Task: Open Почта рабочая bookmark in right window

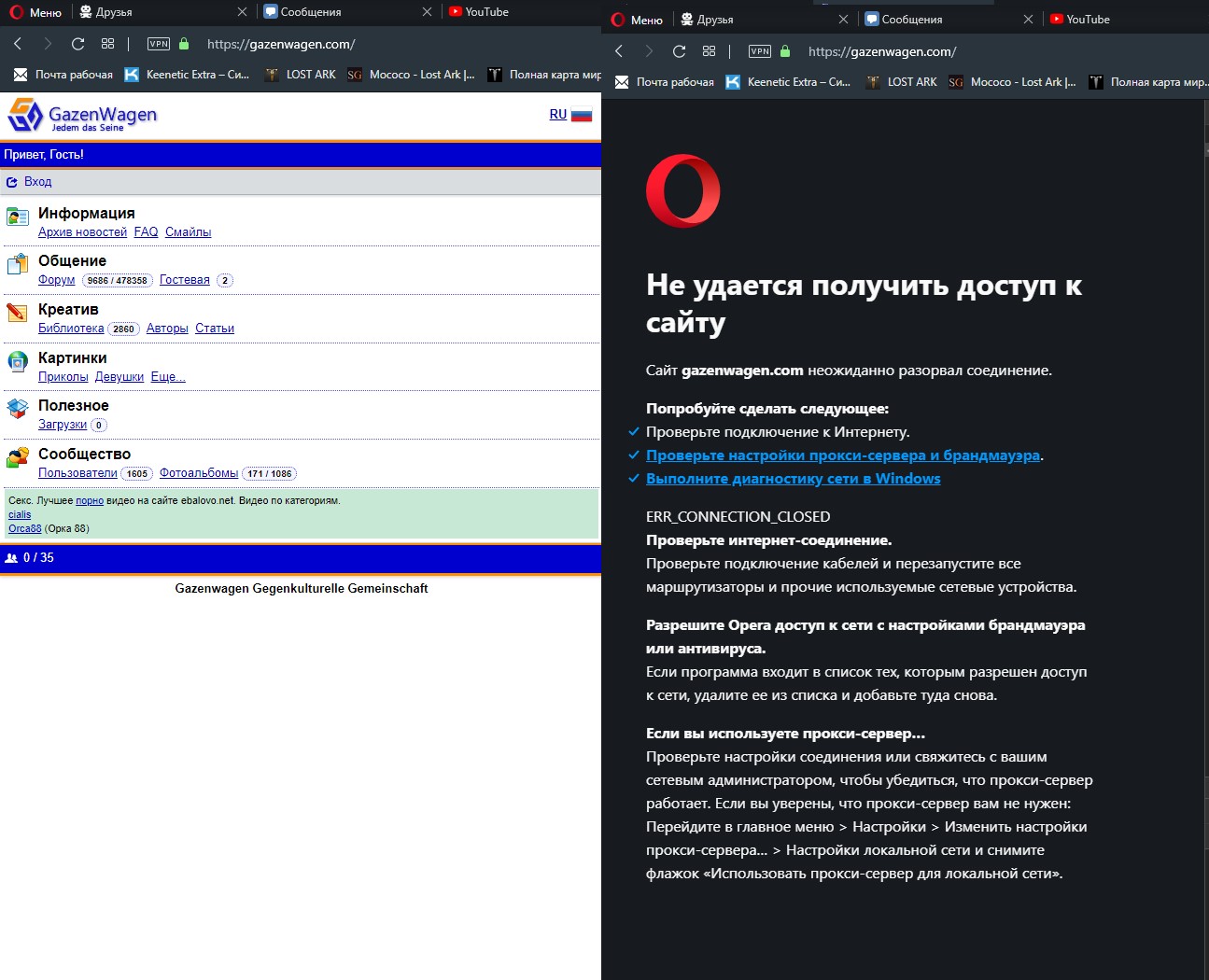Action: click(x=665, y=82)
